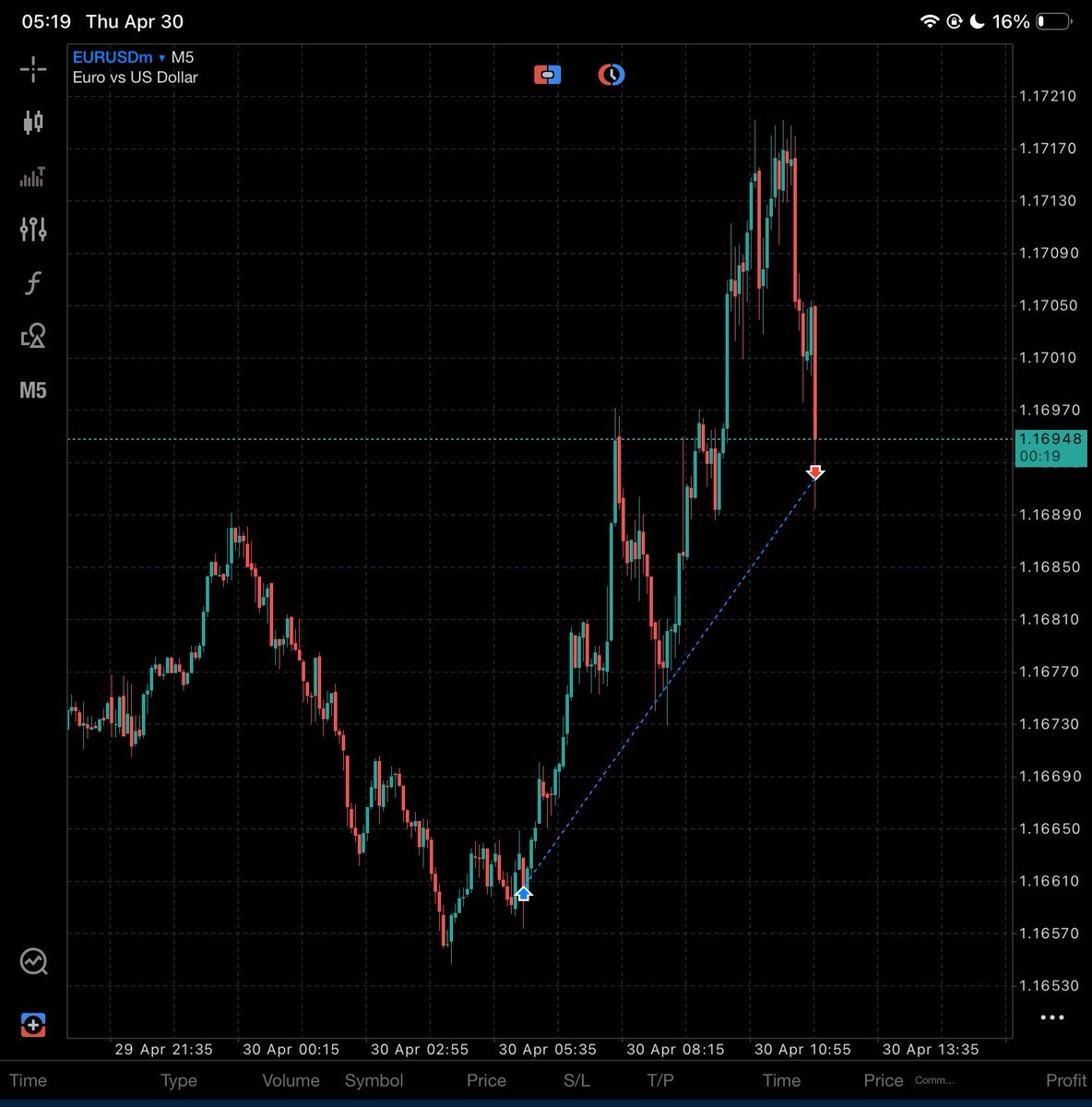
Task: Tap the Do Not Disturb moon icon
Action: pos(978,21)
